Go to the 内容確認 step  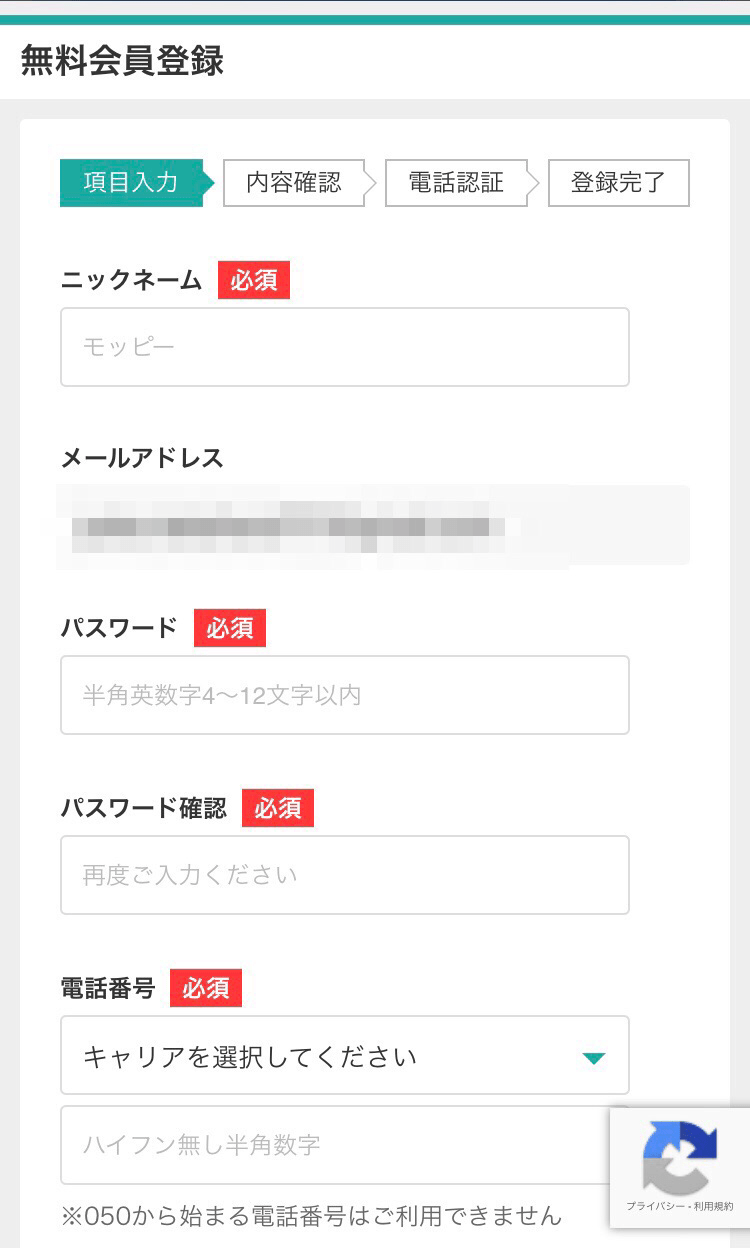(x=294, y=183)
